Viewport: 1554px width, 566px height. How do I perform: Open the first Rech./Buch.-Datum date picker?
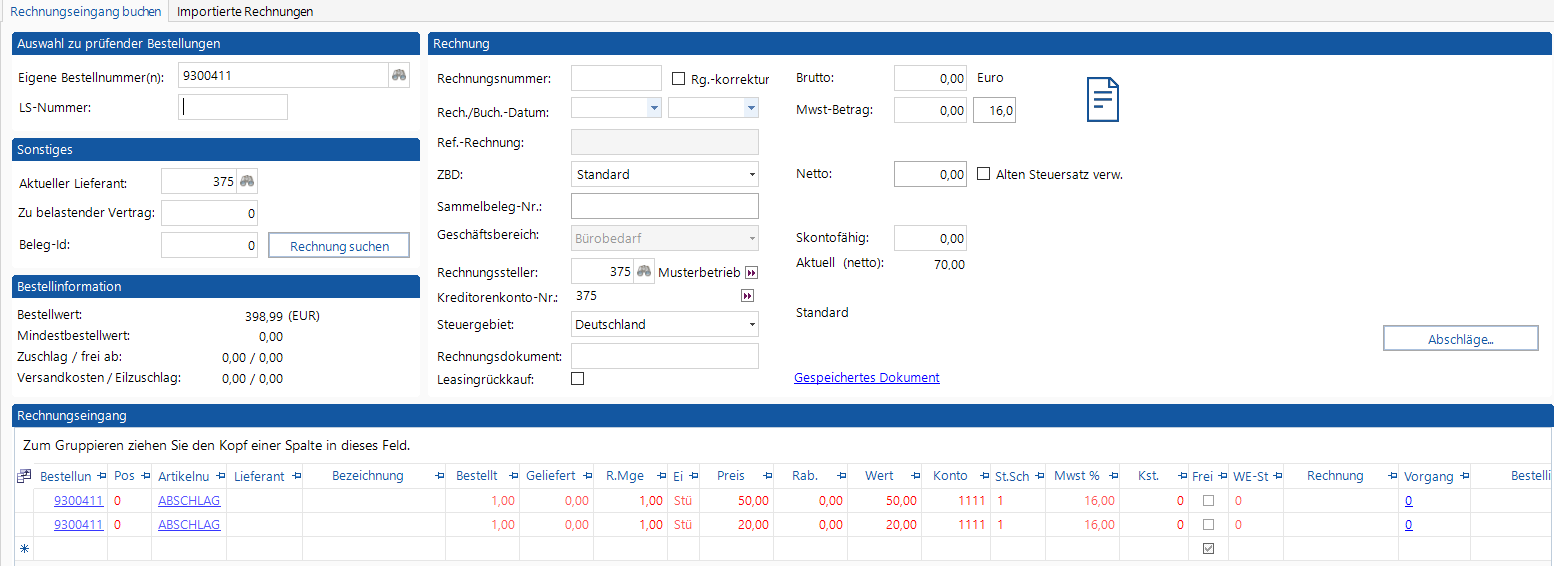(654, 108)
